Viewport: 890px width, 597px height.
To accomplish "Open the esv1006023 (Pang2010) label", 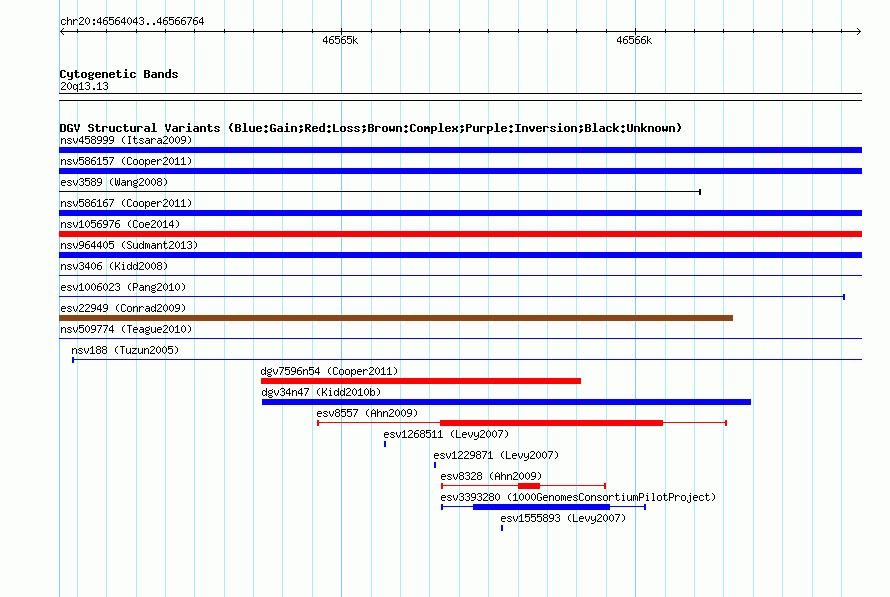I will tap(123, 287).
